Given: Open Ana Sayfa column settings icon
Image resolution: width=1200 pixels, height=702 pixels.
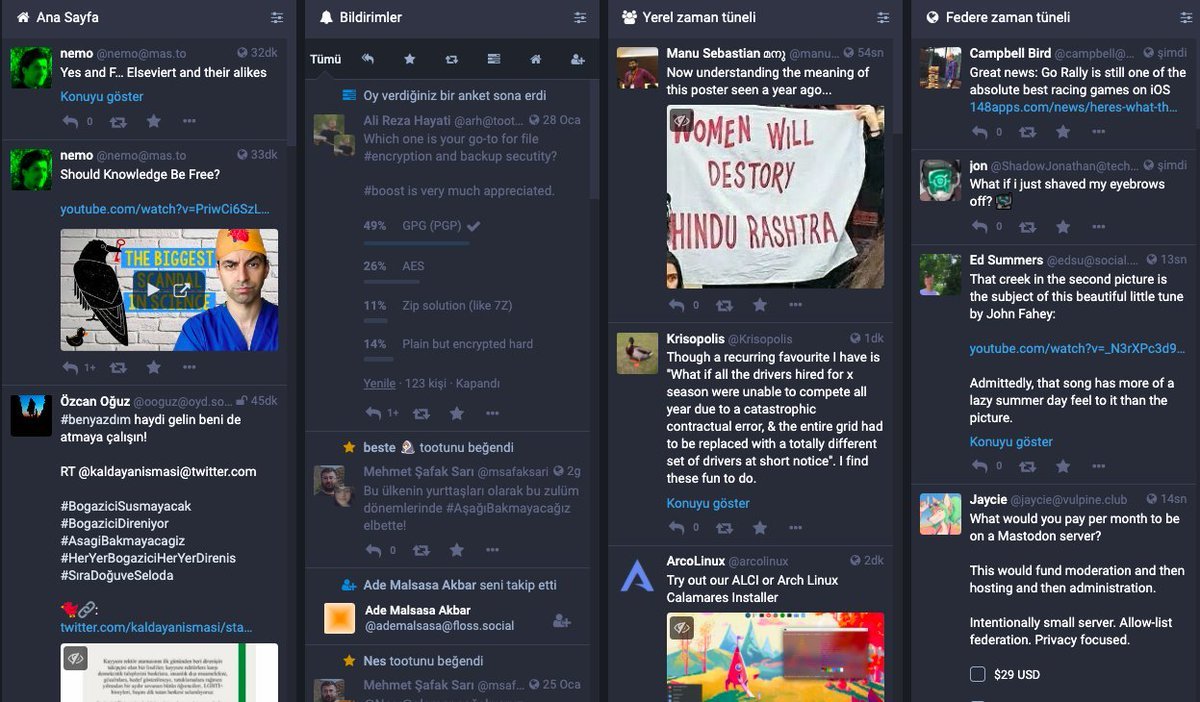Looking at the screenshot, I should [x=277, y=17].
